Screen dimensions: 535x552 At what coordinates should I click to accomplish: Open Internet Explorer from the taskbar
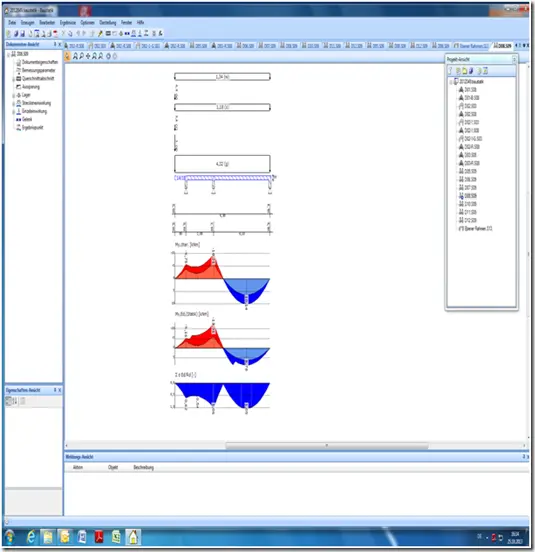[31, 537]
